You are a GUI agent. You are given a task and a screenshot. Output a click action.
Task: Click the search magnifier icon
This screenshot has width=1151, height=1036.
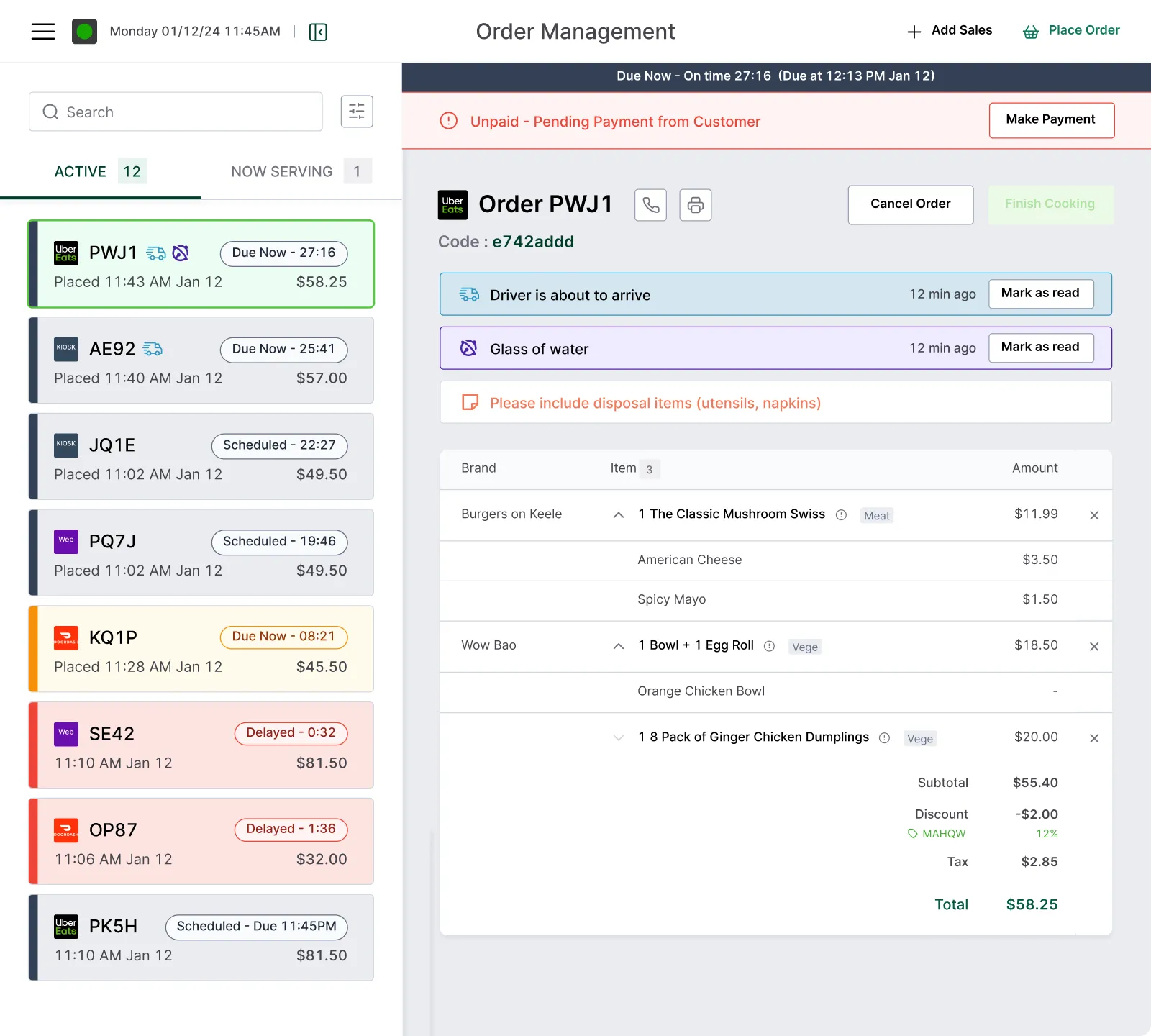pos(50,112)
